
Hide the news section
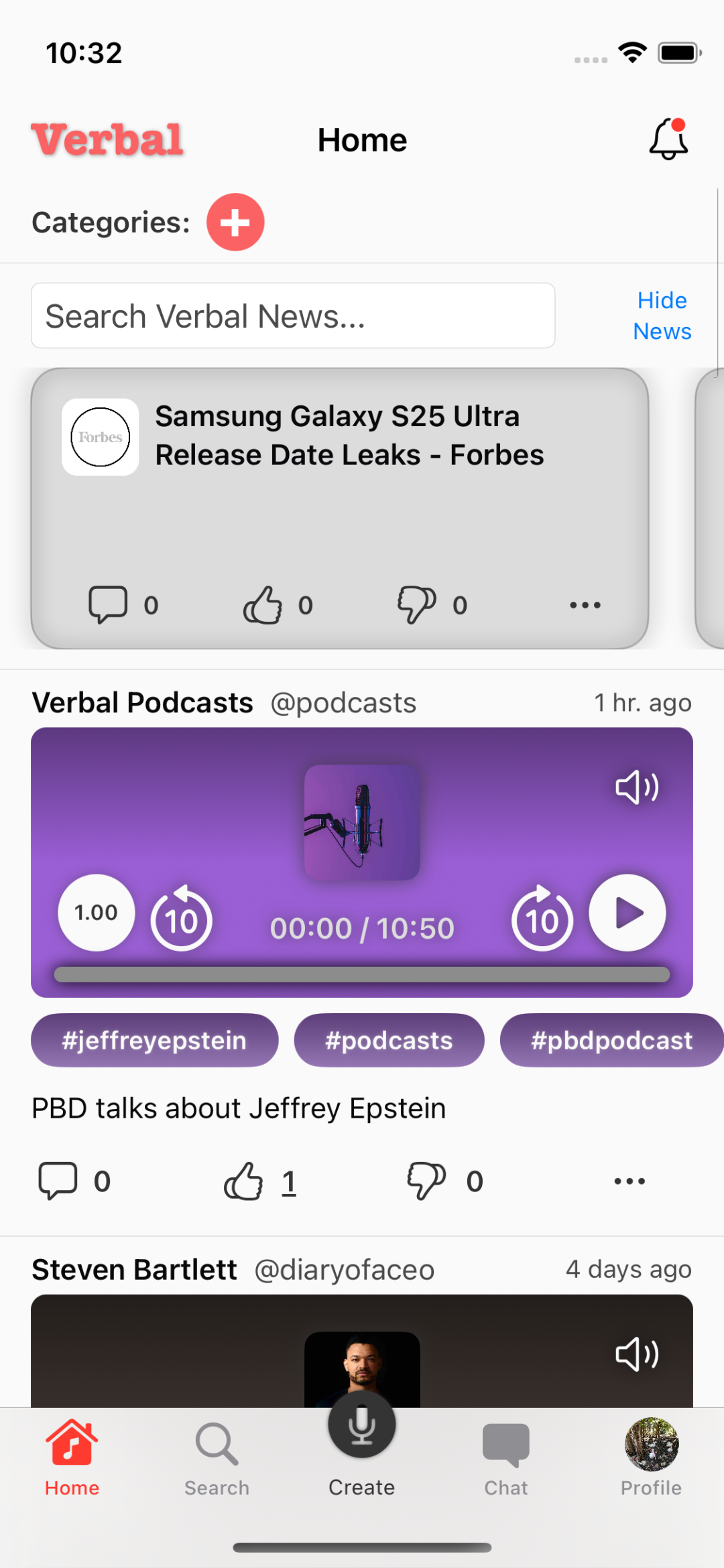point(662,316)
